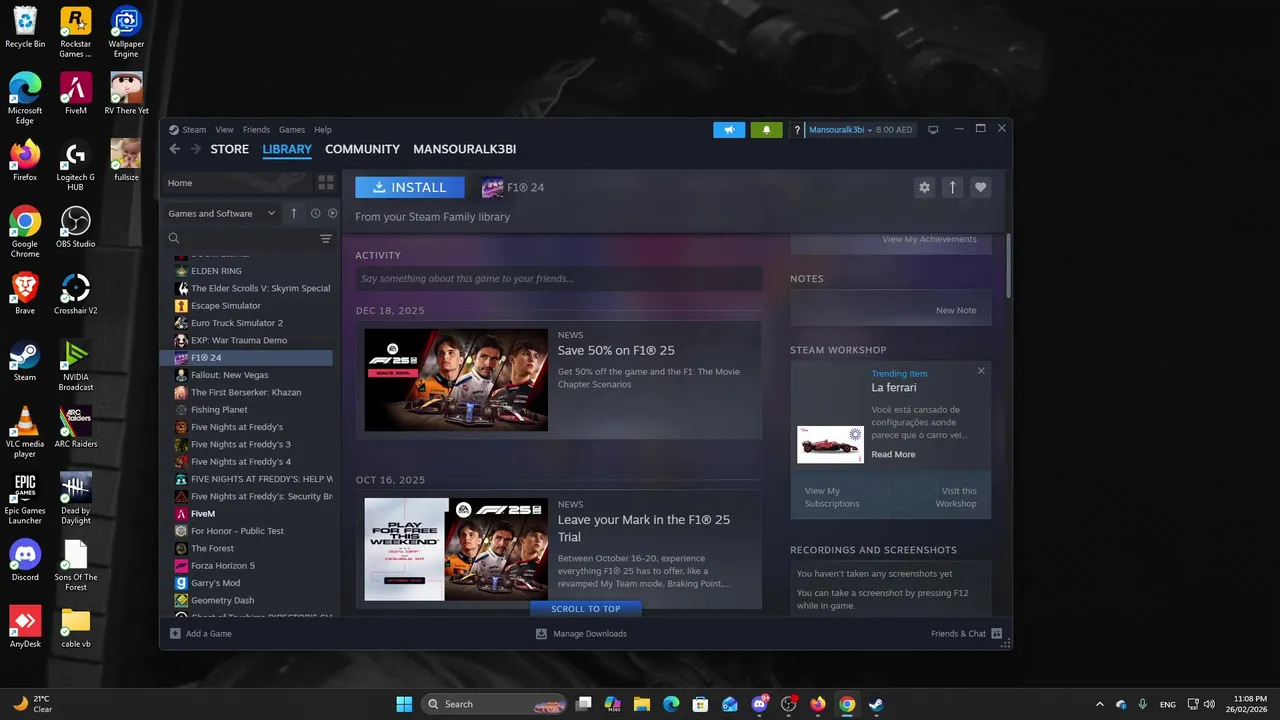The image size is (1280, 720).
Task: Open Wallpaper Engine desktop shortcut
Action: click(x=126, y=33)
